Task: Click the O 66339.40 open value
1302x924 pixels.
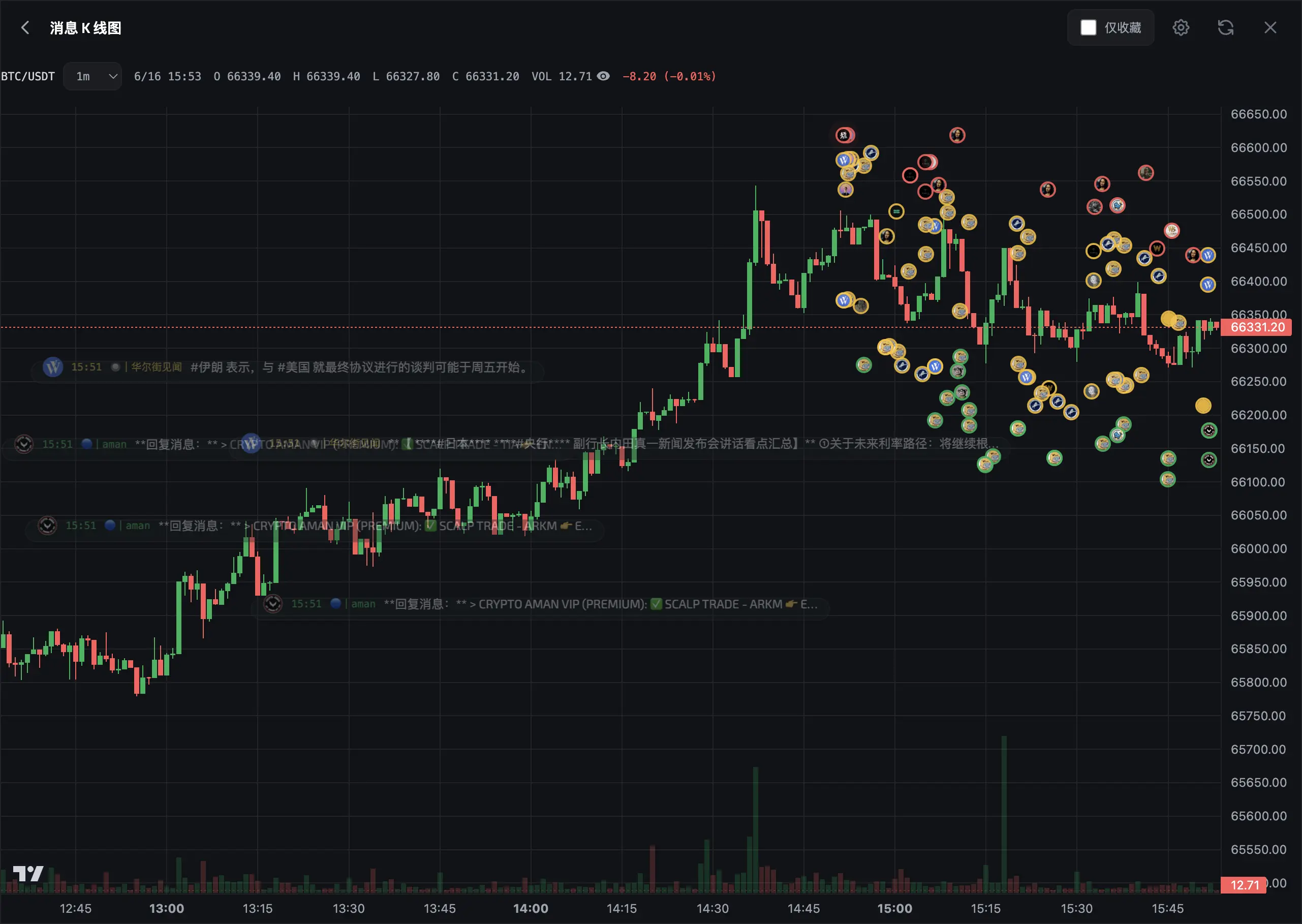Action: [x=247, y=76]
